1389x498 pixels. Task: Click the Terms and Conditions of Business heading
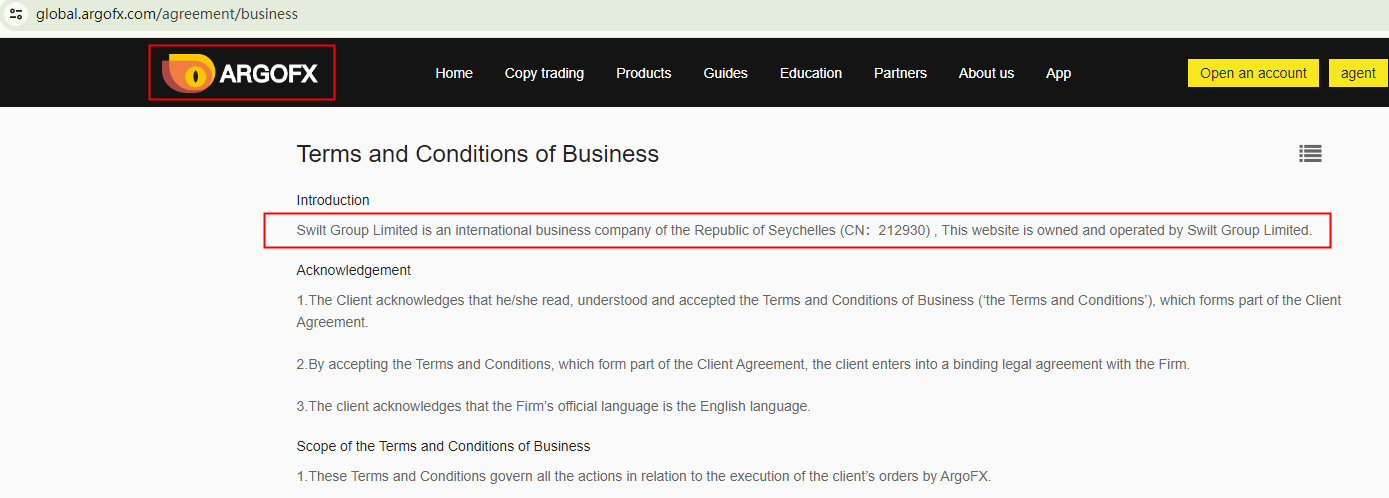pos(477,154)
